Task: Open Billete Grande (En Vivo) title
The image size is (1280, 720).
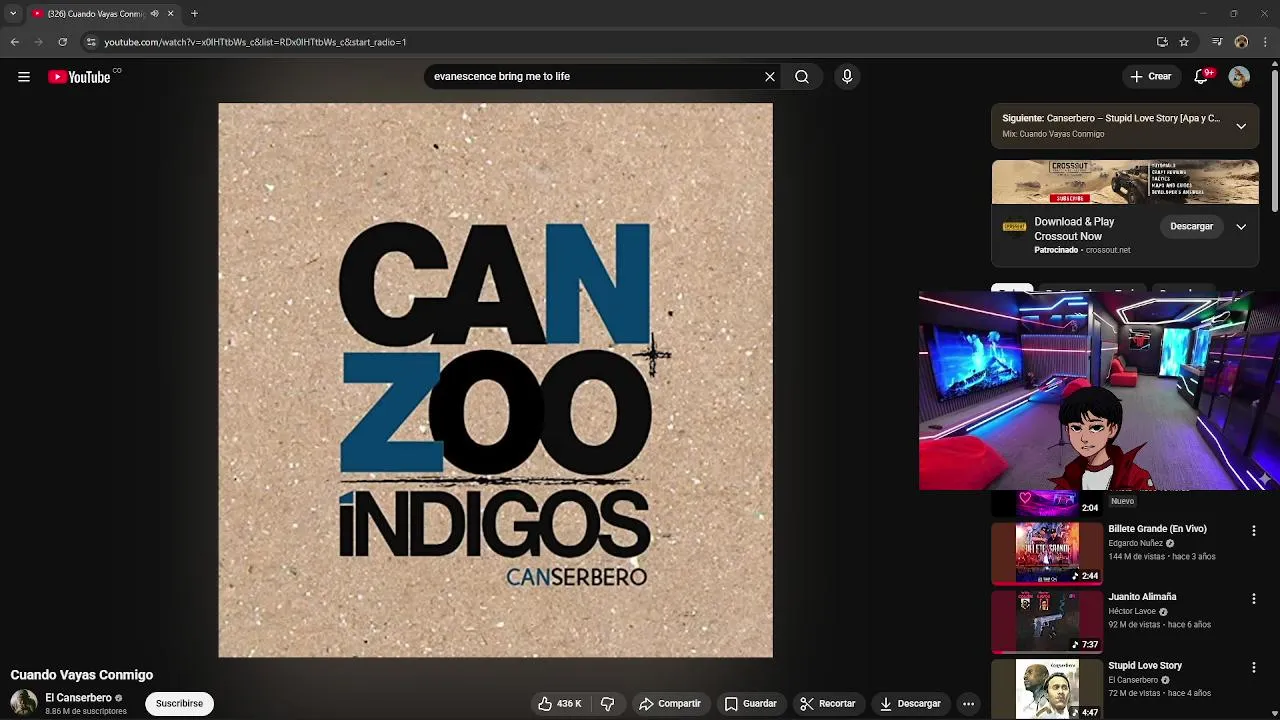Action: 1157,529
